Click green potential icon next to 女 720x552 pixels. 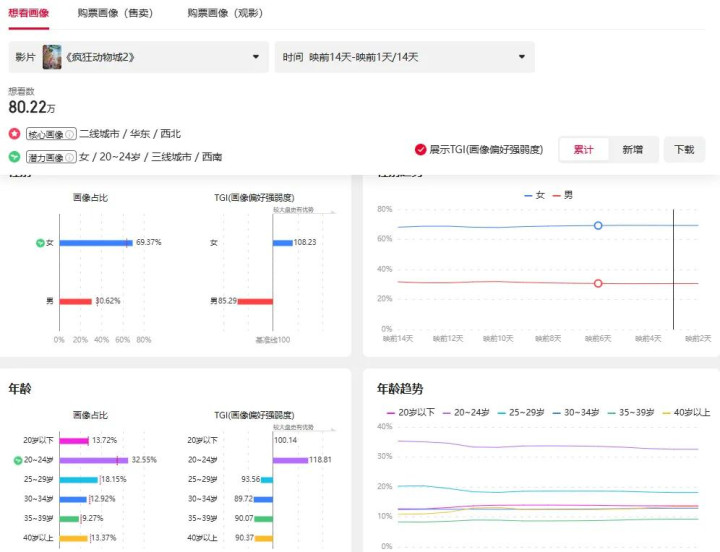click(40, 242)
